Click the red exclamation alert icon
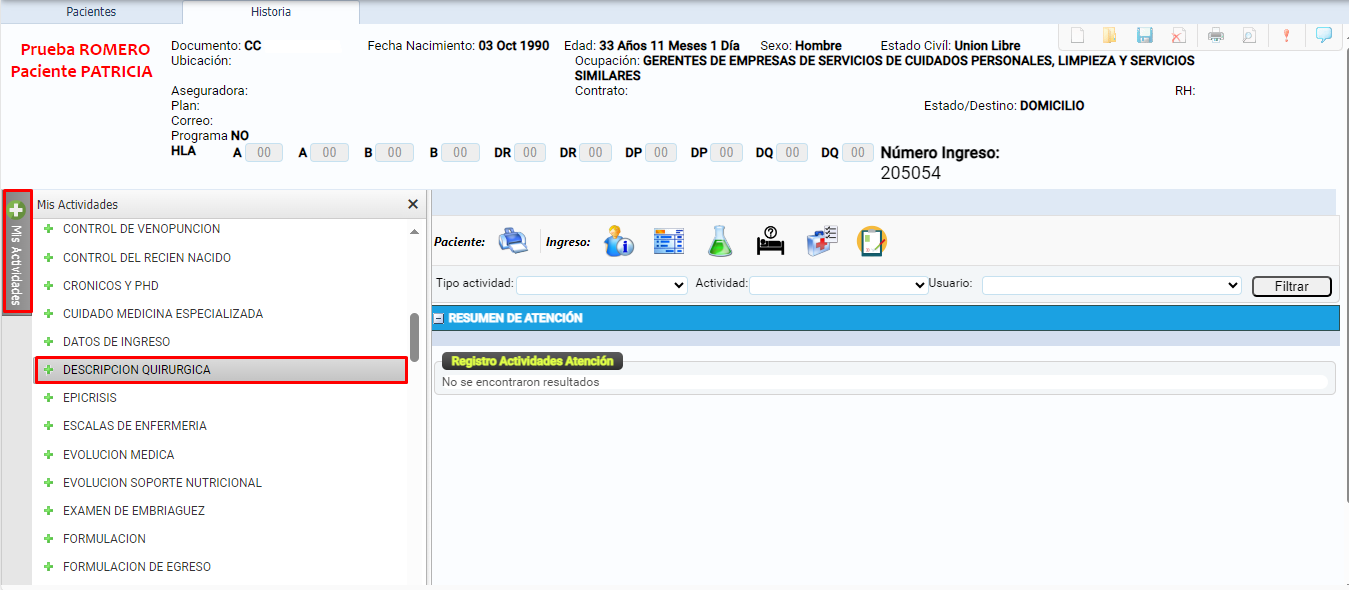 [x=1286, y=35]
